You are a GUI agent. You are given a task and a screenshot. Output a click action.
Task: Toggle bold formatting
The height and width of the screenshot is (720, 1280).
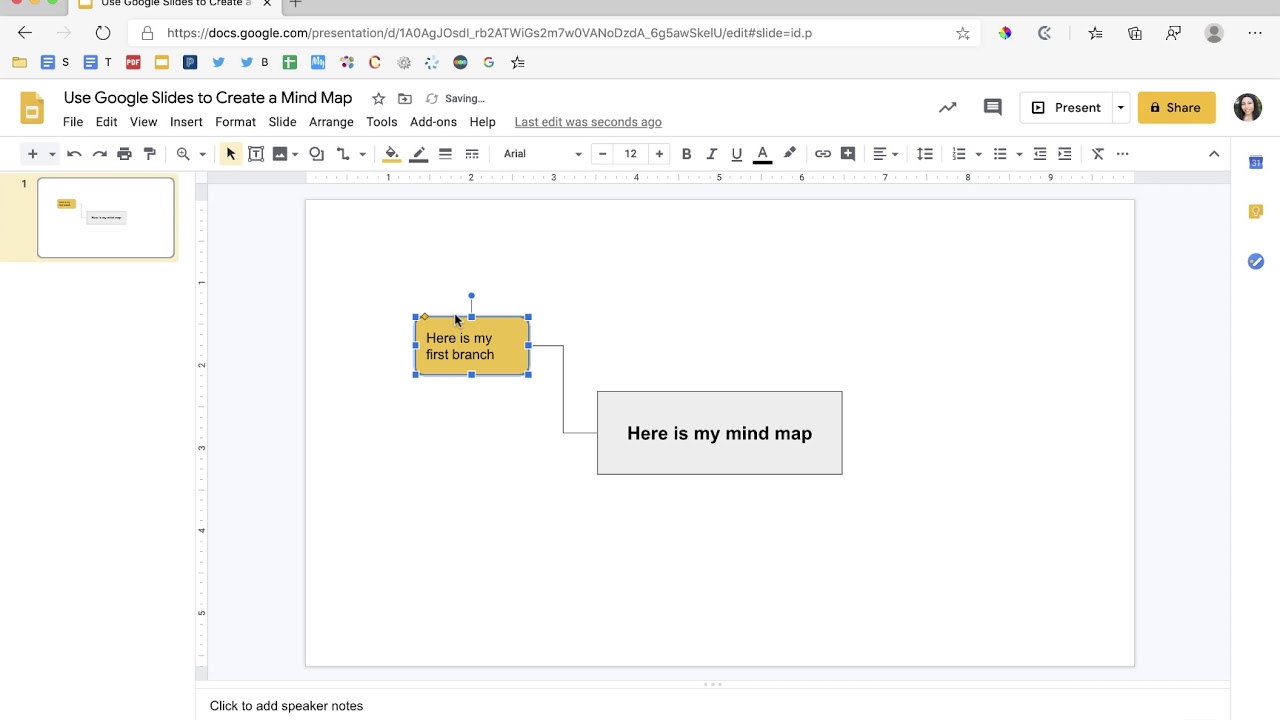tap(686, 154)
